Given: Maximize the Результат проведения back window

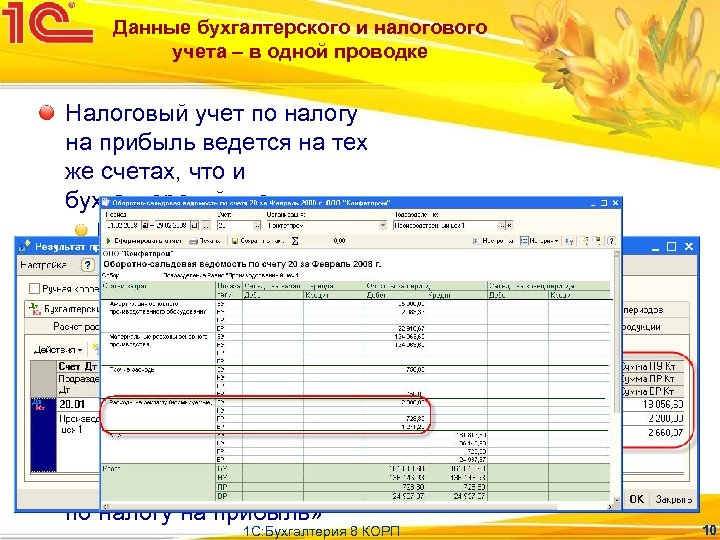Looking at the screenshot, I should [x=671, y=247].
